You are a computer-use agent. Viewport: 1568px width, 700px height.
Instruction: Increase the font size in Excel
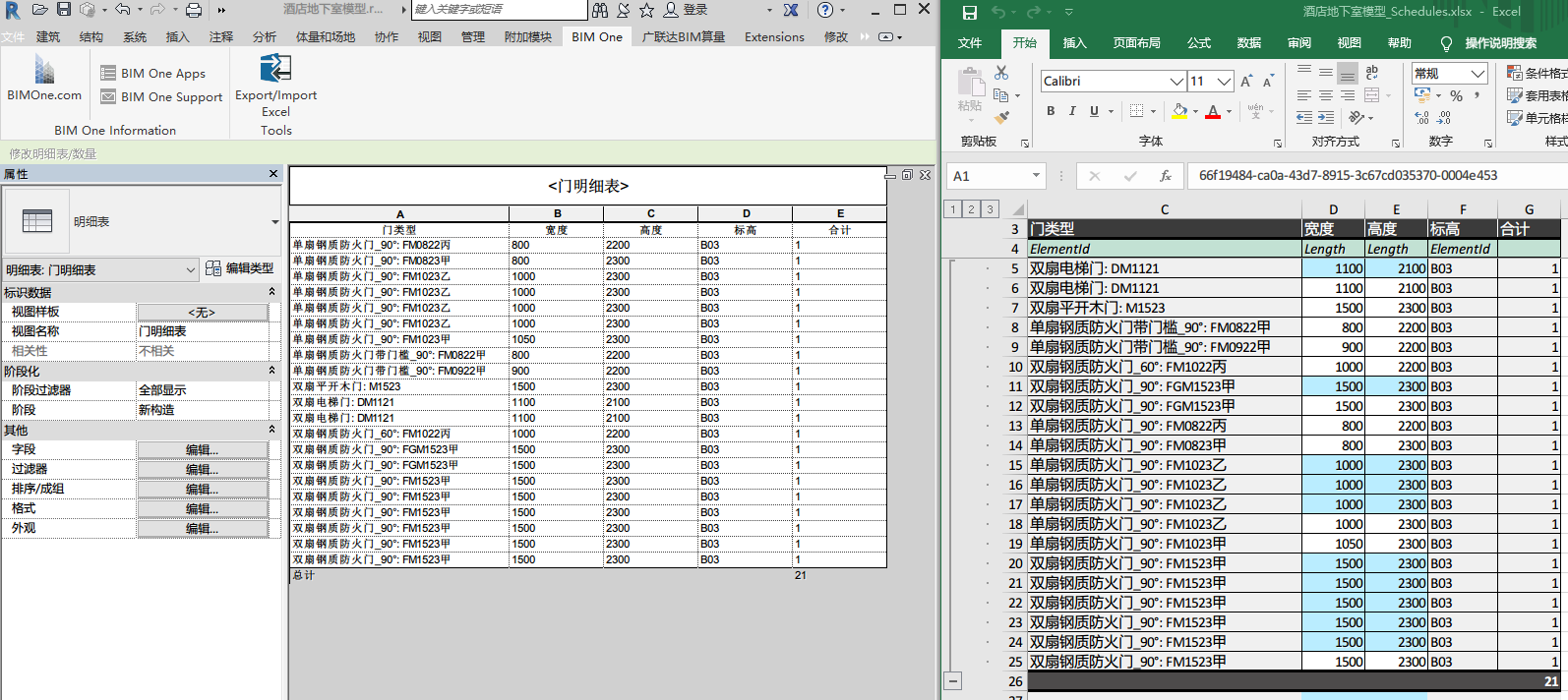click(x=1246, y=81)
